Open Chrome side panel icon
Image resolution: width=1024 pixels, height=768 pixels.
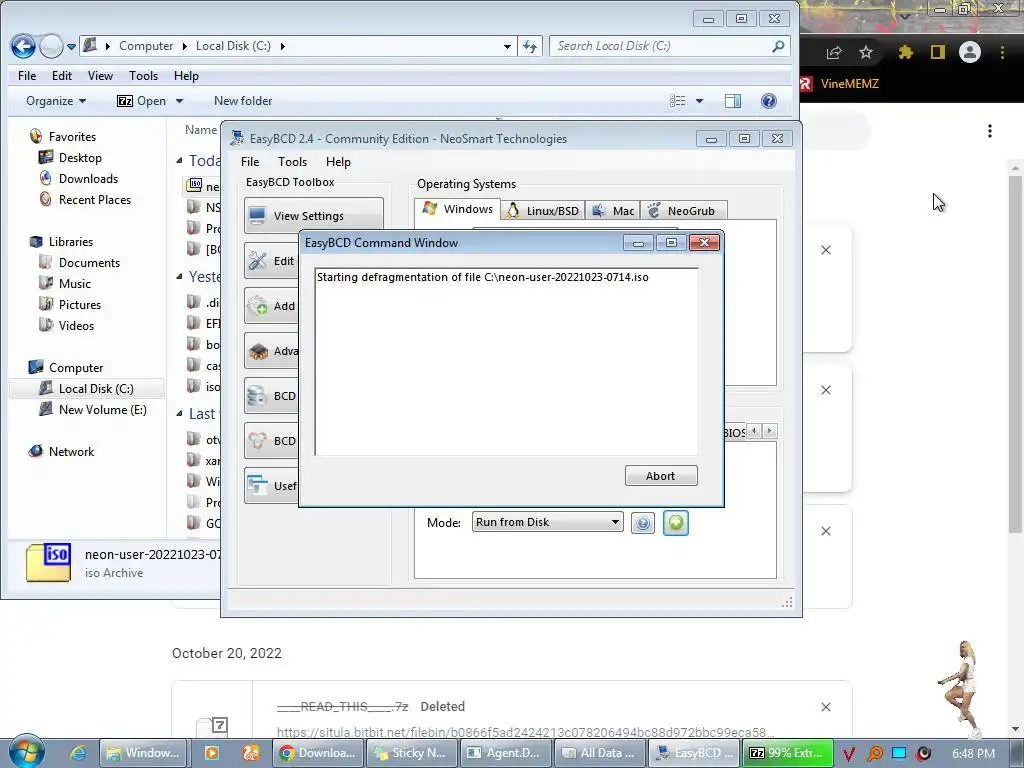[x=938, y=52]
